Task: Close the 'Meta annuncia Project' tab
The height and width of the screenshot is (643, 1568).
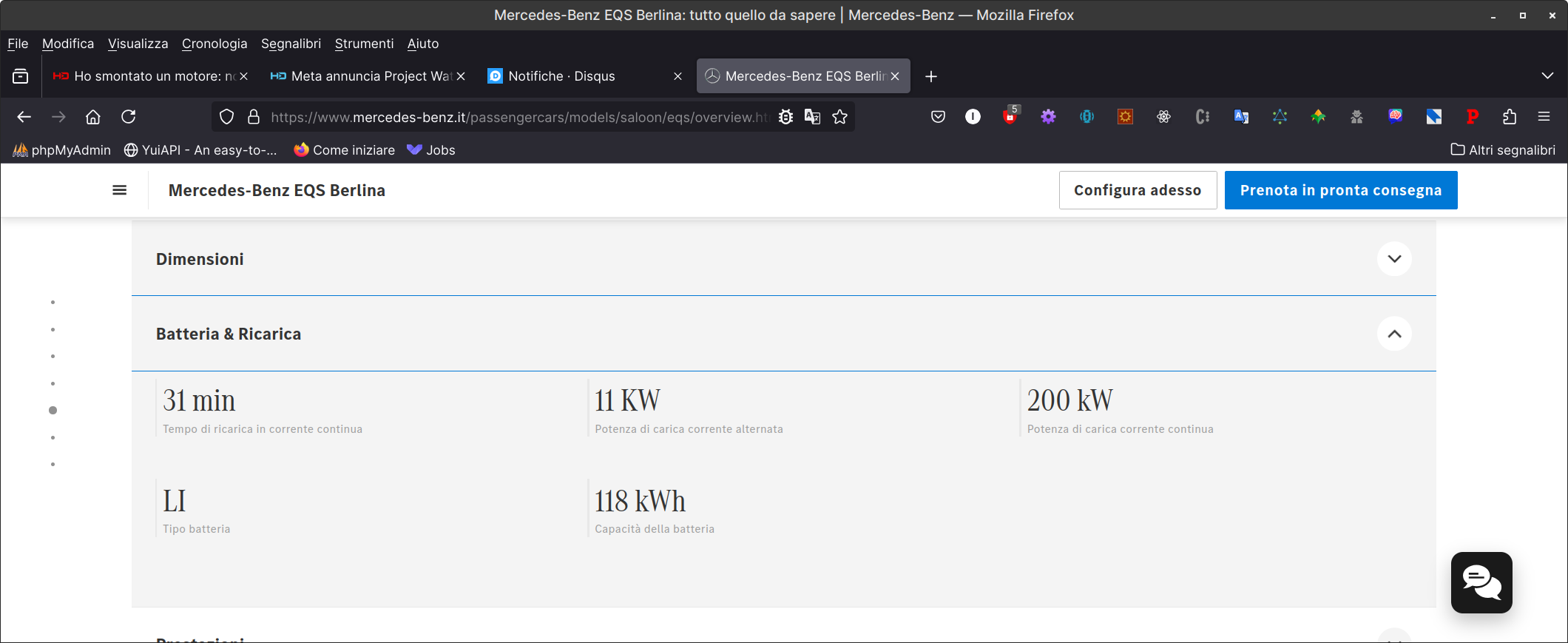Action: (x=461, y=76)
